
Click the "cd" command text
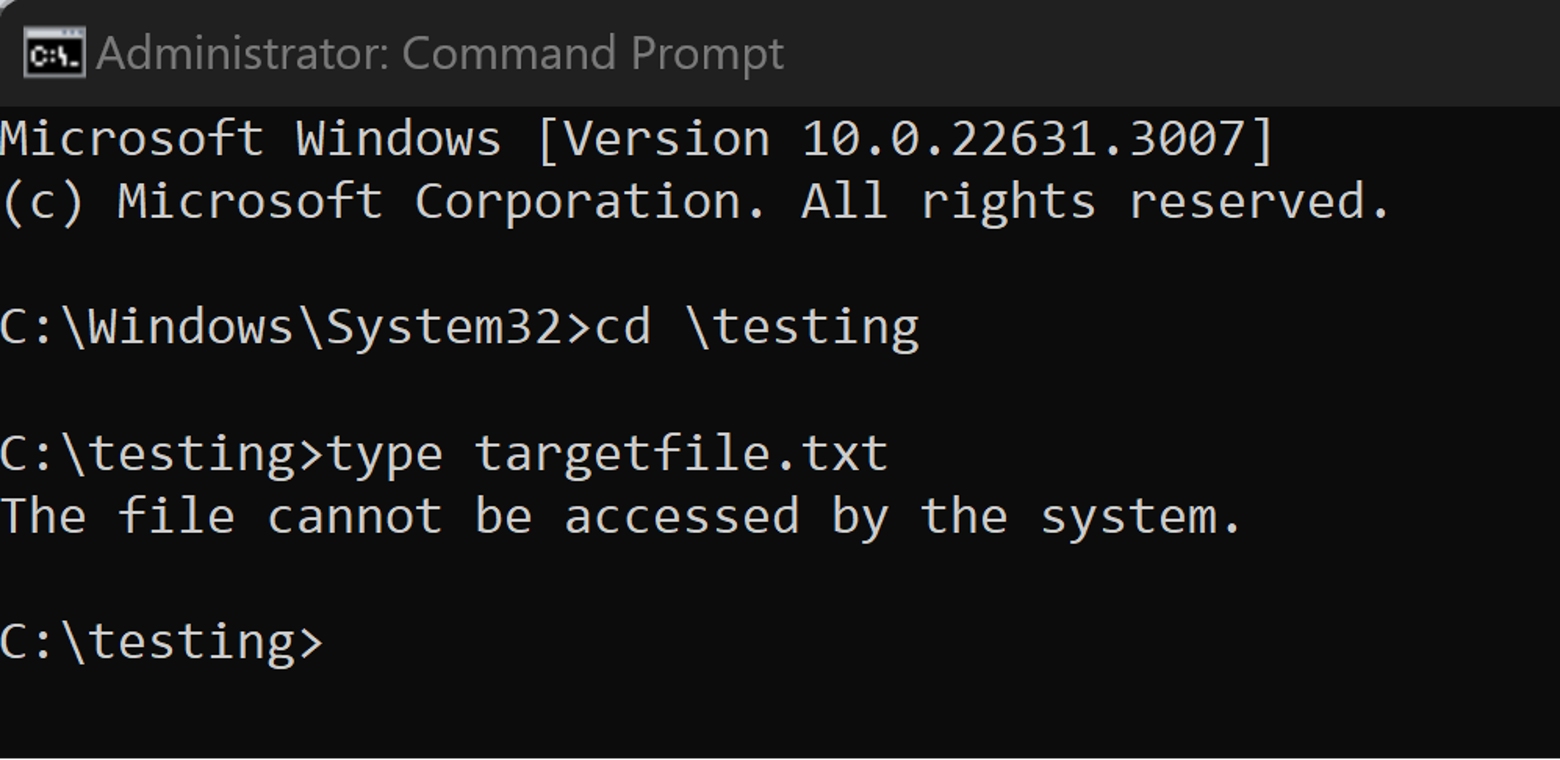coord(623,327)
